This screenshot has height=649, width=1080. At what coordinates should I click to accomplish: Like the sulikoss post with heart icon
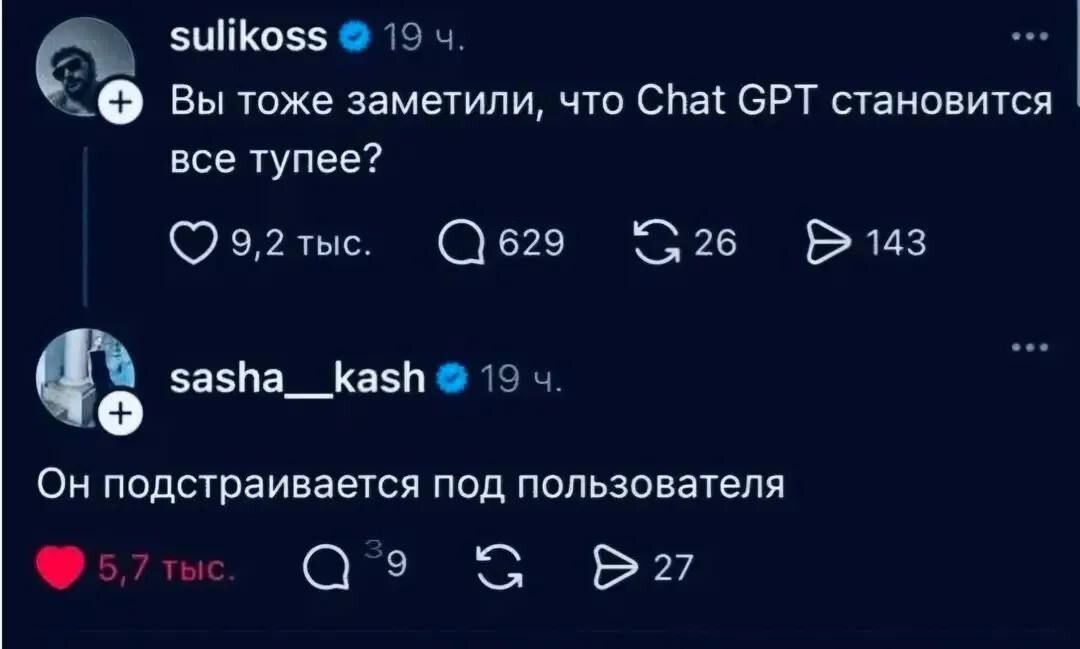(x=186, y=243)
